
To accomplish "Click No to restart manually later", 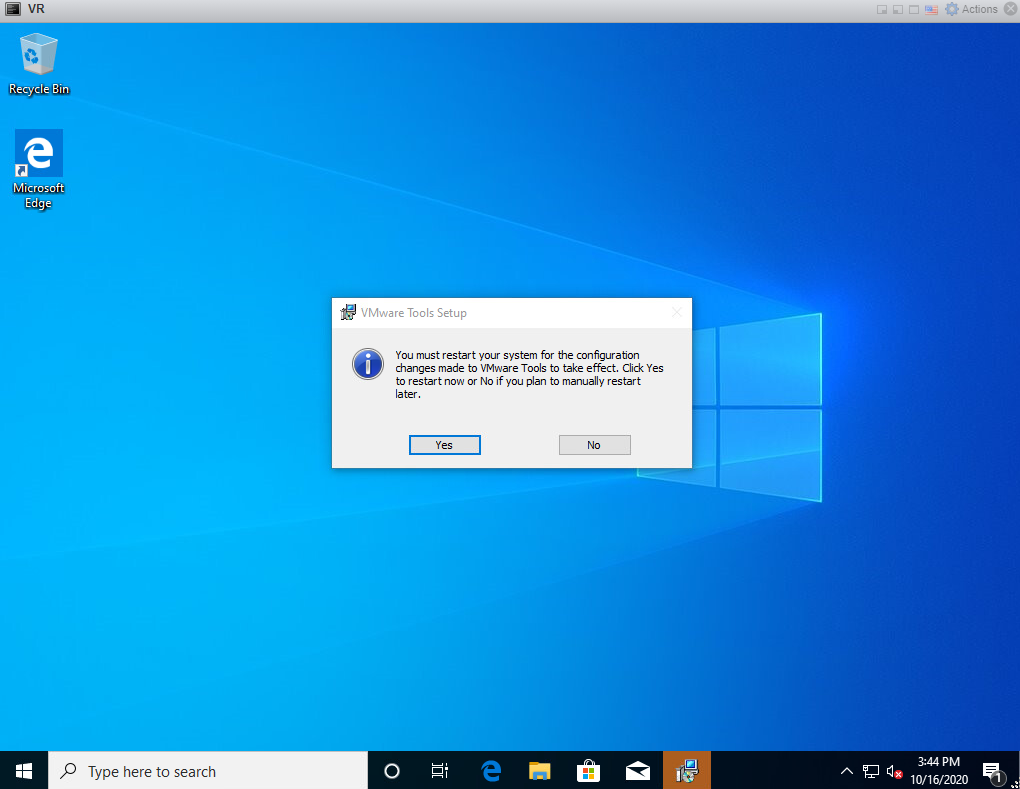I will tap(594, 445).
